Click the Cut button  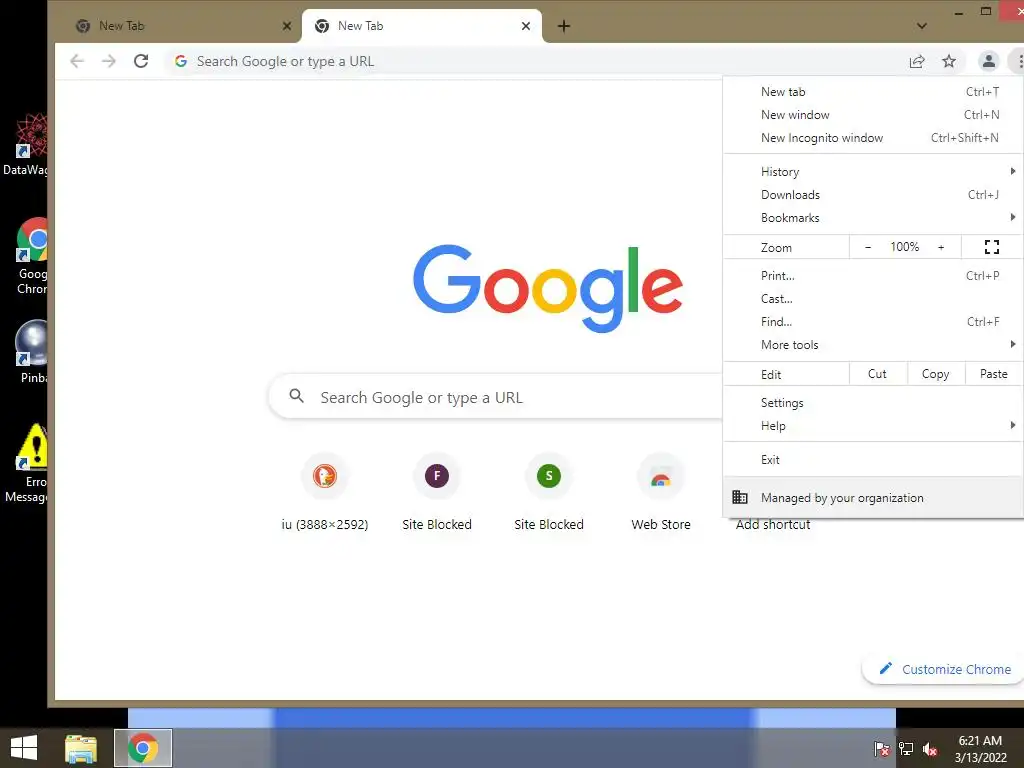[878, 374]
